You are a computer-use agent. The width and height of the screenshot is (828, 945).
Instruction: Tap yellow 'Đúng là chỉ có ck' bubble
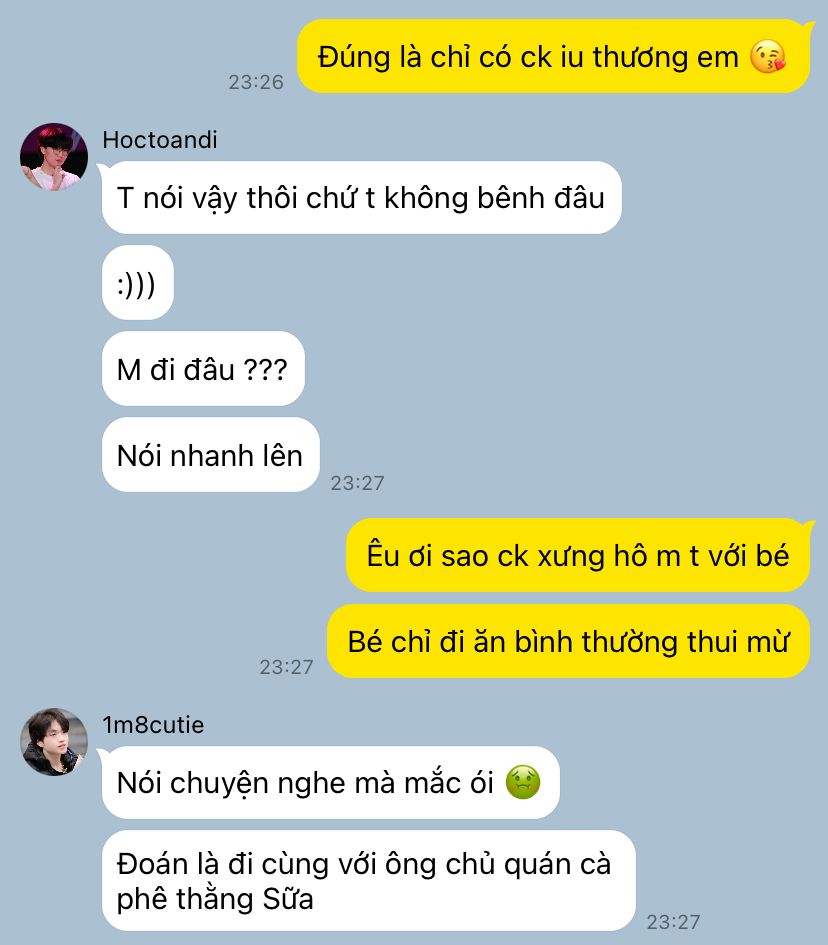(x=553, y=57)
